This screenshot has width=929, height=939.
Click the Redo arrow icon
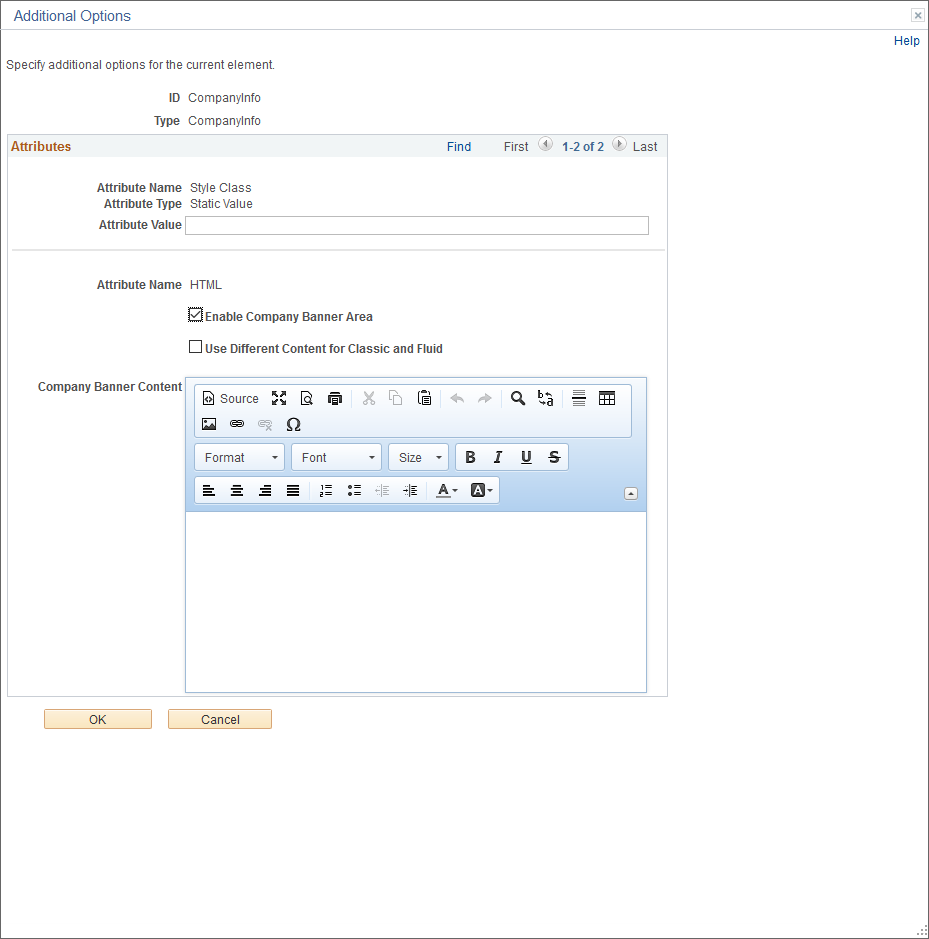[485, 398]
